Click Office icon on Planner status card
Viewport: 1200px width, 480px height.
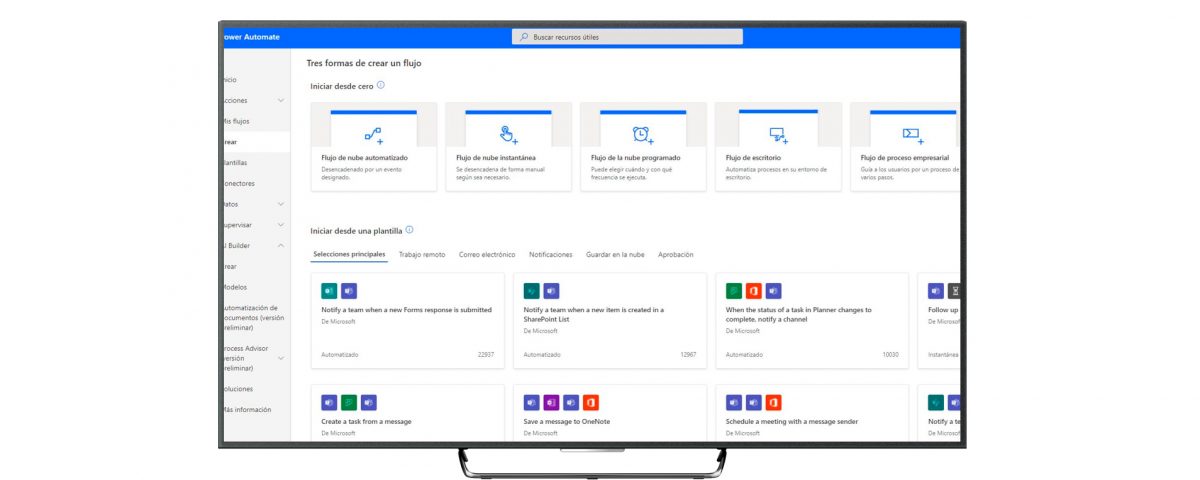point(754,291)
